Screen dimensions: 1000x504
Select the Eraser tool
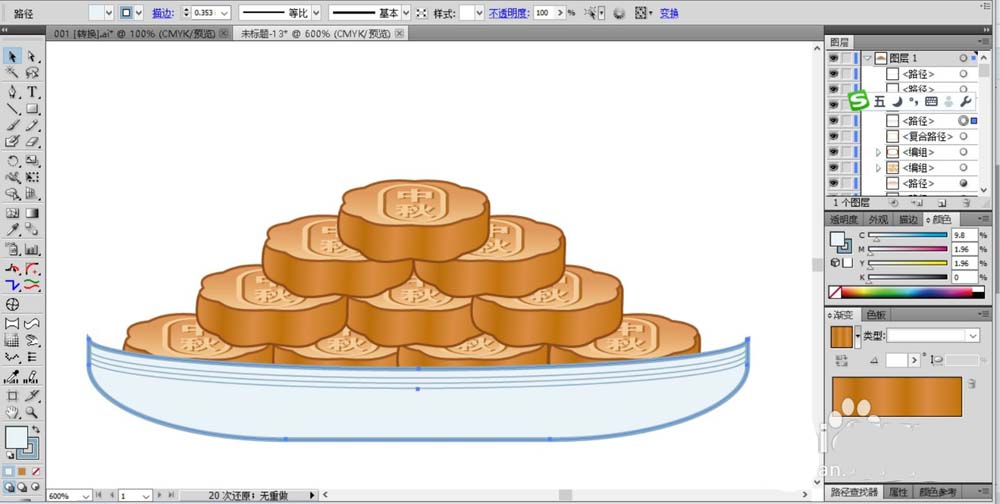click(x=32, y=142)
